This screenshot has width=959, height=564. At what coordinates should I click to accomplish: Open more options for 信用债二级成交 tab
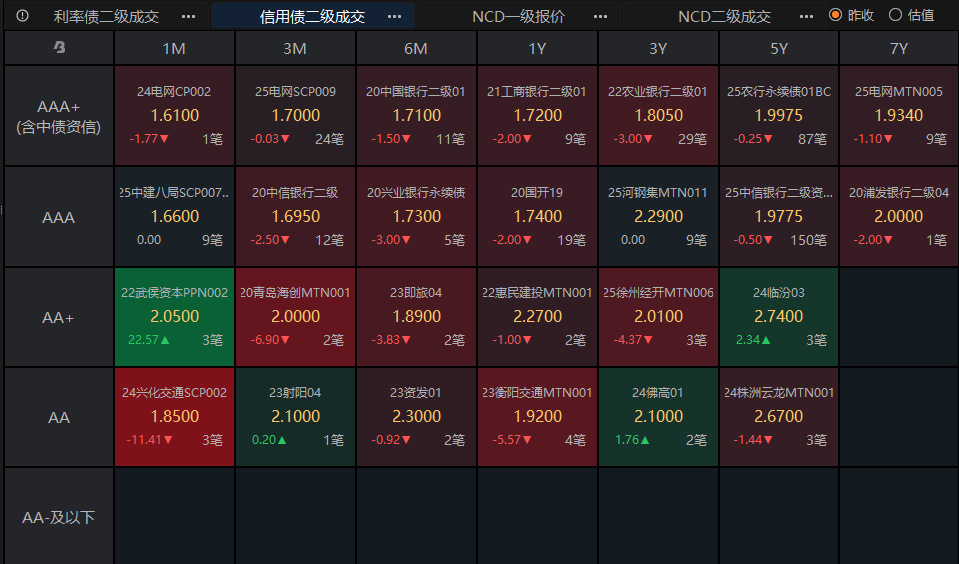click(x=394, y=17)
